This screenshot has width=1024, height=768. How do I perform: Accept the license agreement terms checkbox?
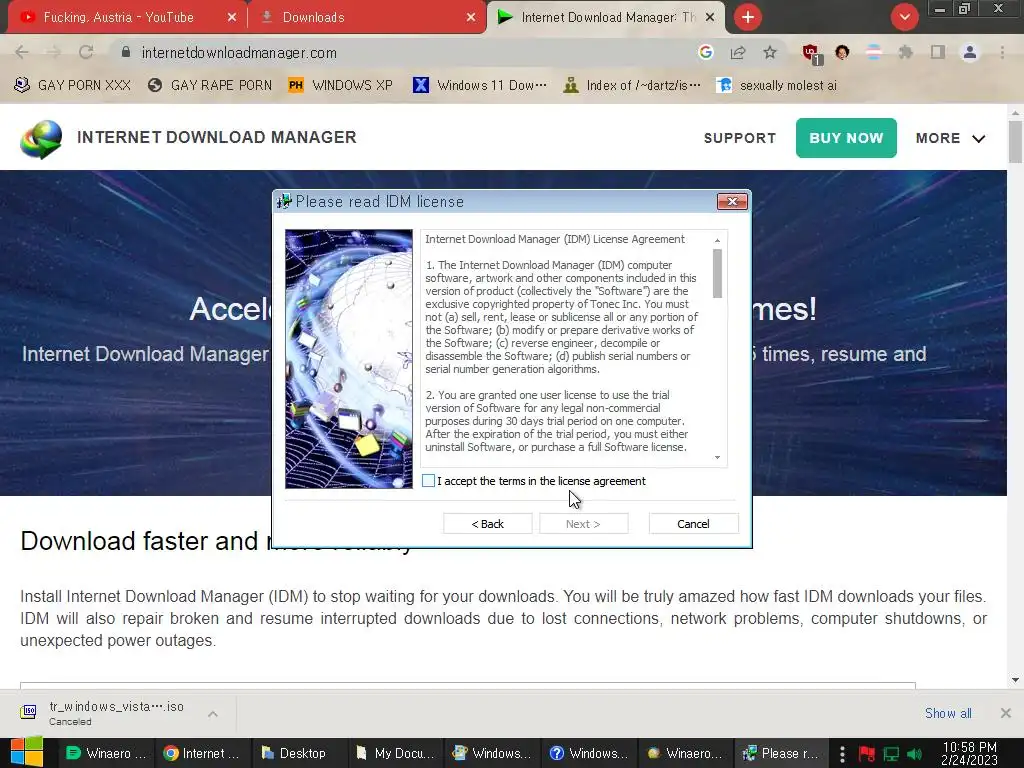tap(428, 481)
